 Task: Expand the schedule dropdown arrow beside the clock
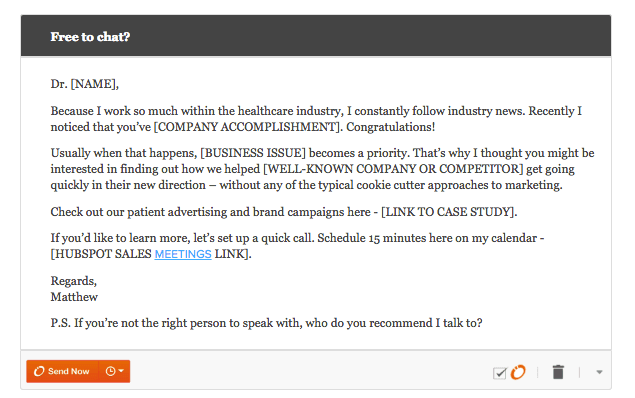point(121,371)
